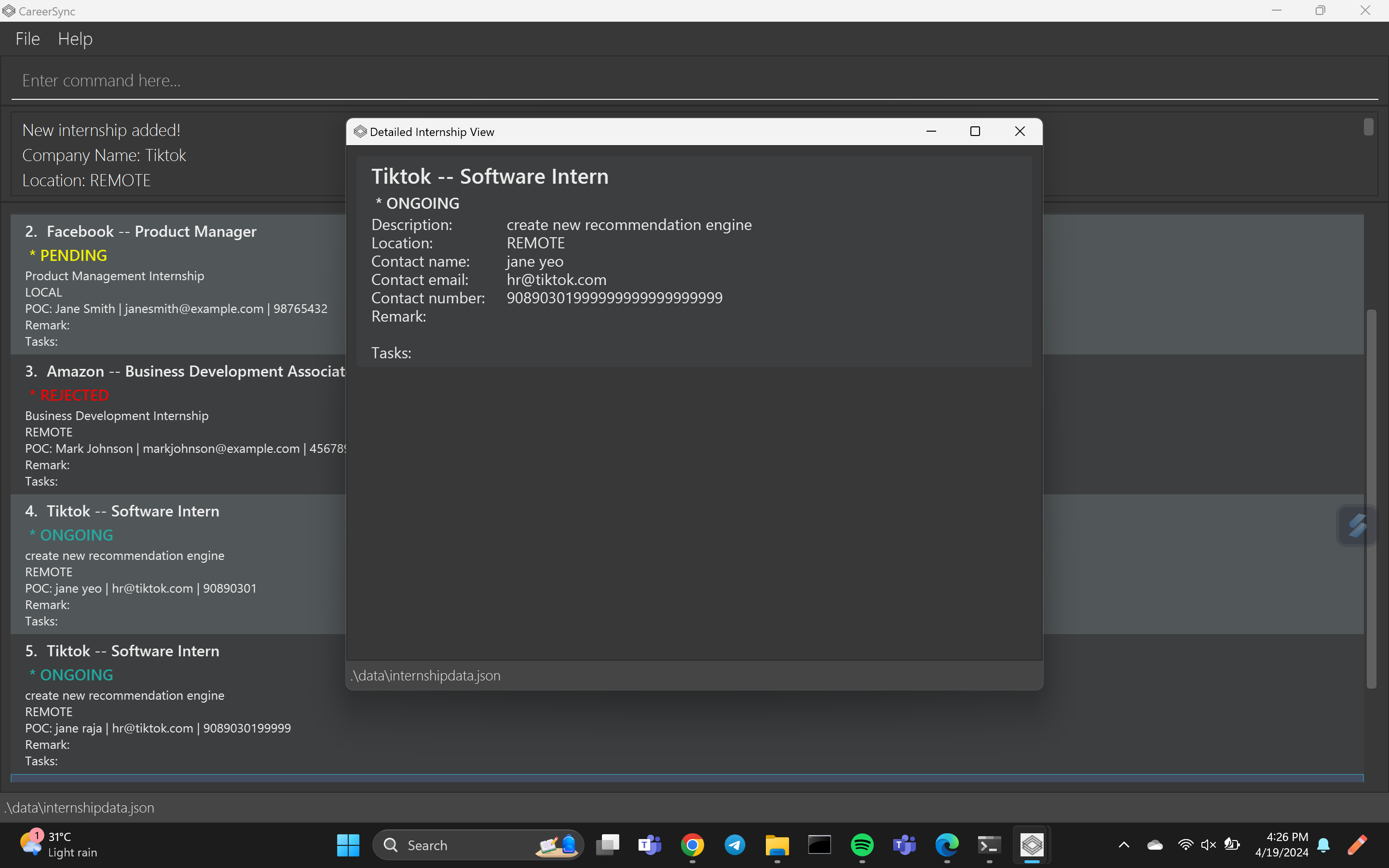This screenshot has height=868, width=1389.
Task: Open the Help menu
Action: tap(75, 39)
